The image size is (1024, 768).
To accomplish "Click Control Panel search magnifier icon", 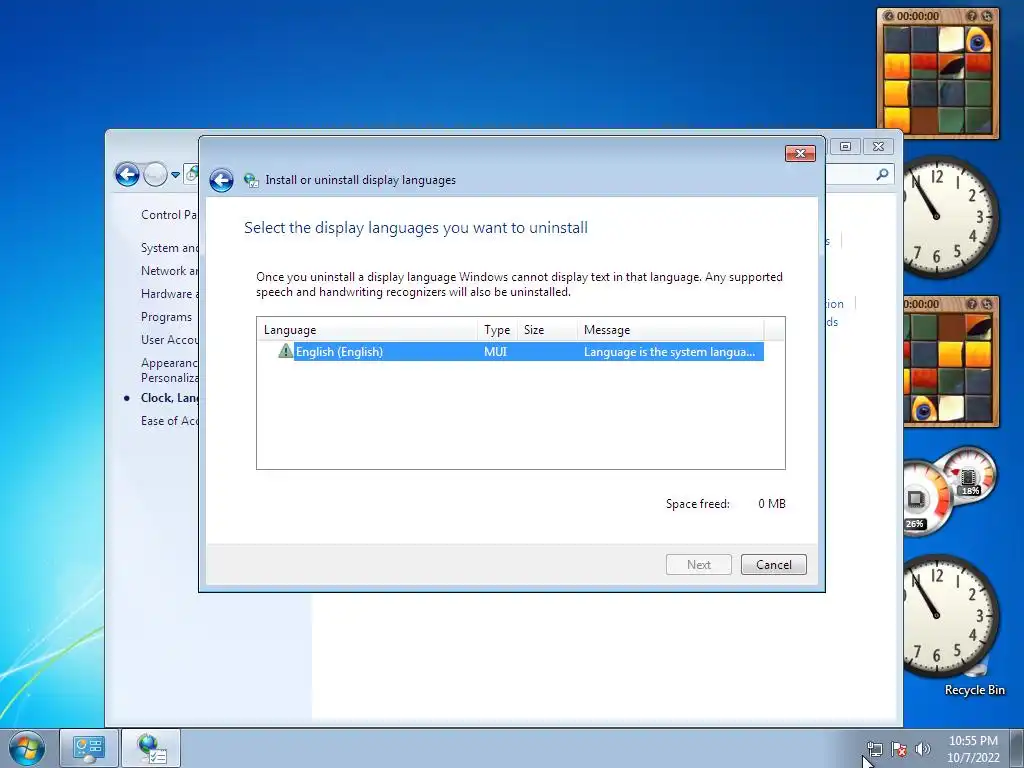I will (x=882, y=174).
